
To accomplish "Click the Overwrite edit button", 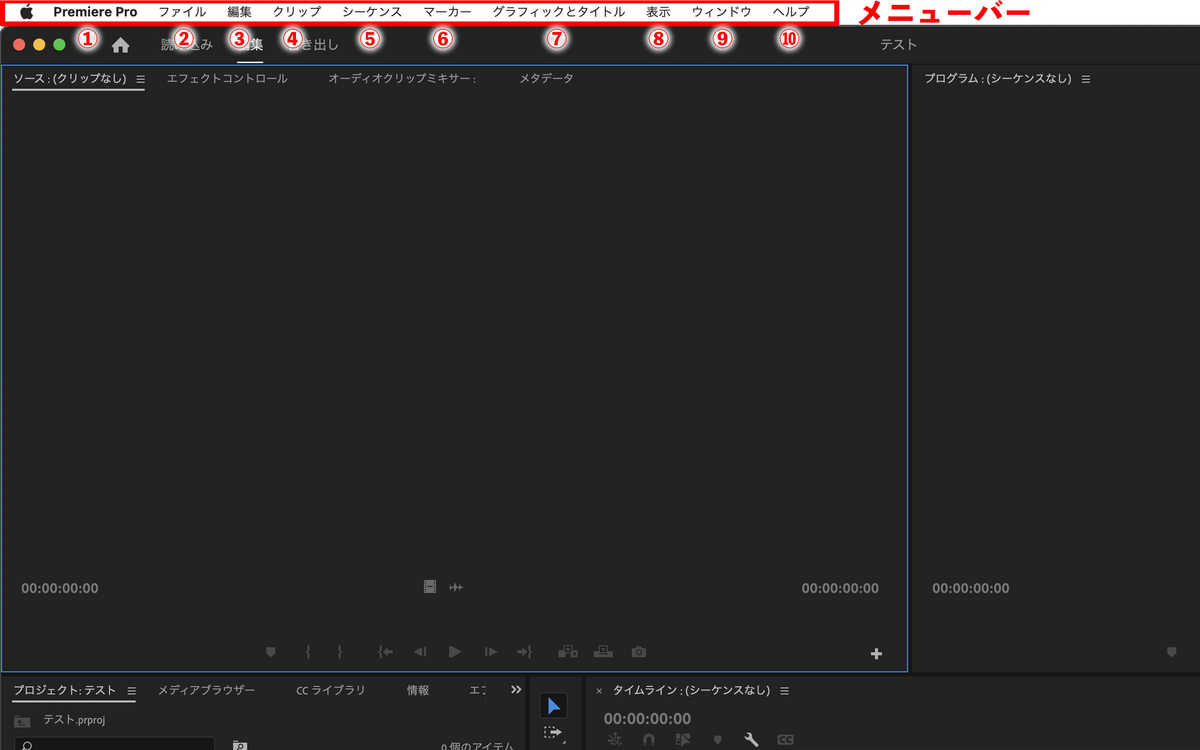I will (x=603, y=652).
